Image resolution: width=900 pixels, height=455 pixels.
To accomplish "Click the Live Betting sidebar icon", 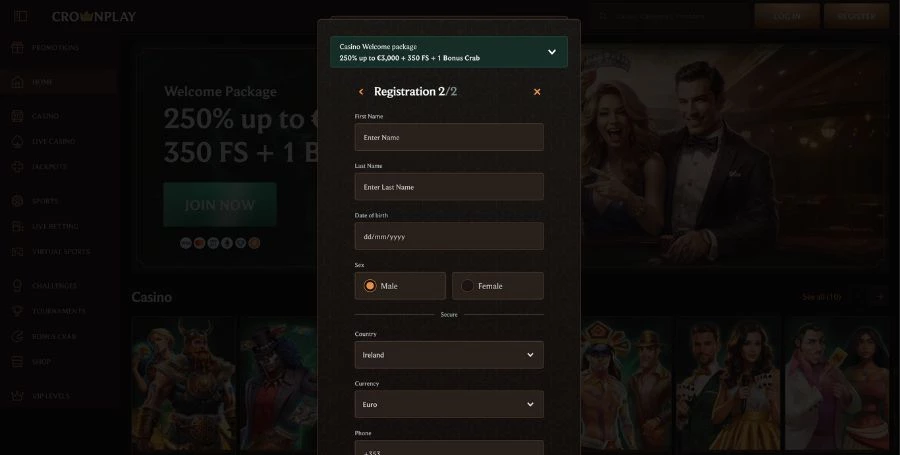I will point(17,226).
